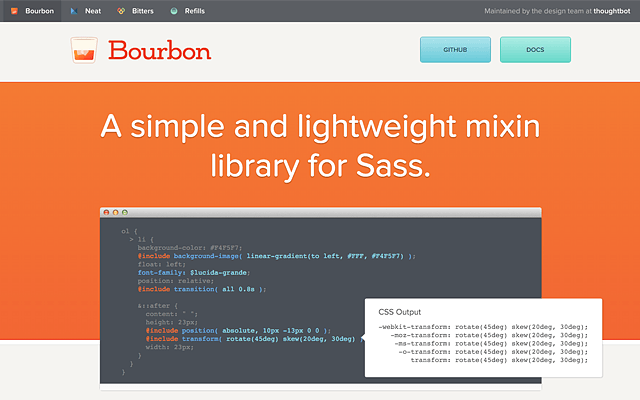Viewport: 640px width, 400px height.
Task: Click the 'position: relative;' code line
Action: pos(176,281)
